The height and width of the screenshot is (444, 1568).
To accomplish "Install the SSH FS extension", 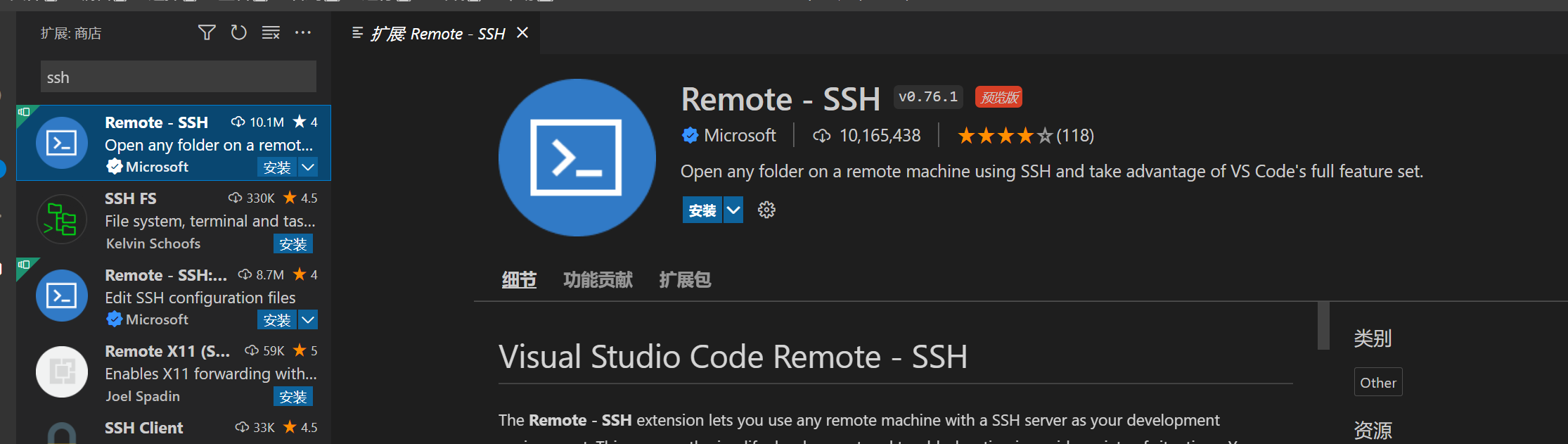I will point(293,243).
